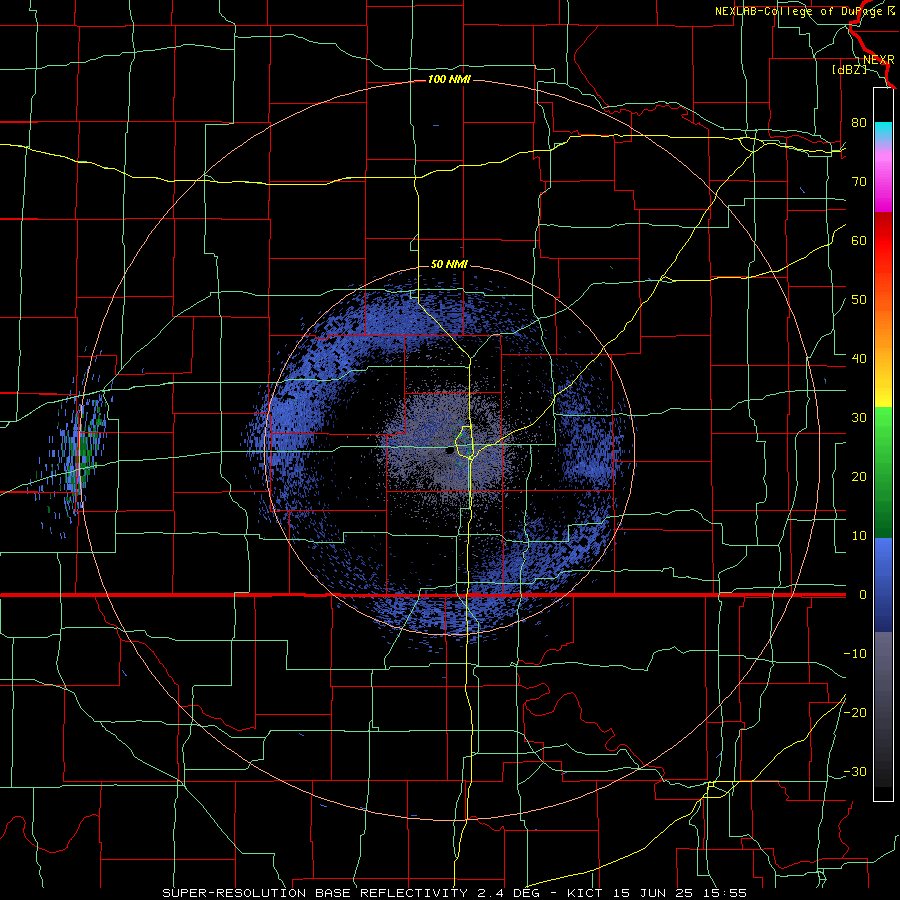Click the dBZ units label
The width and height of the screenshot is (900, 900).
pyautogui.click(x=849, y=69)
